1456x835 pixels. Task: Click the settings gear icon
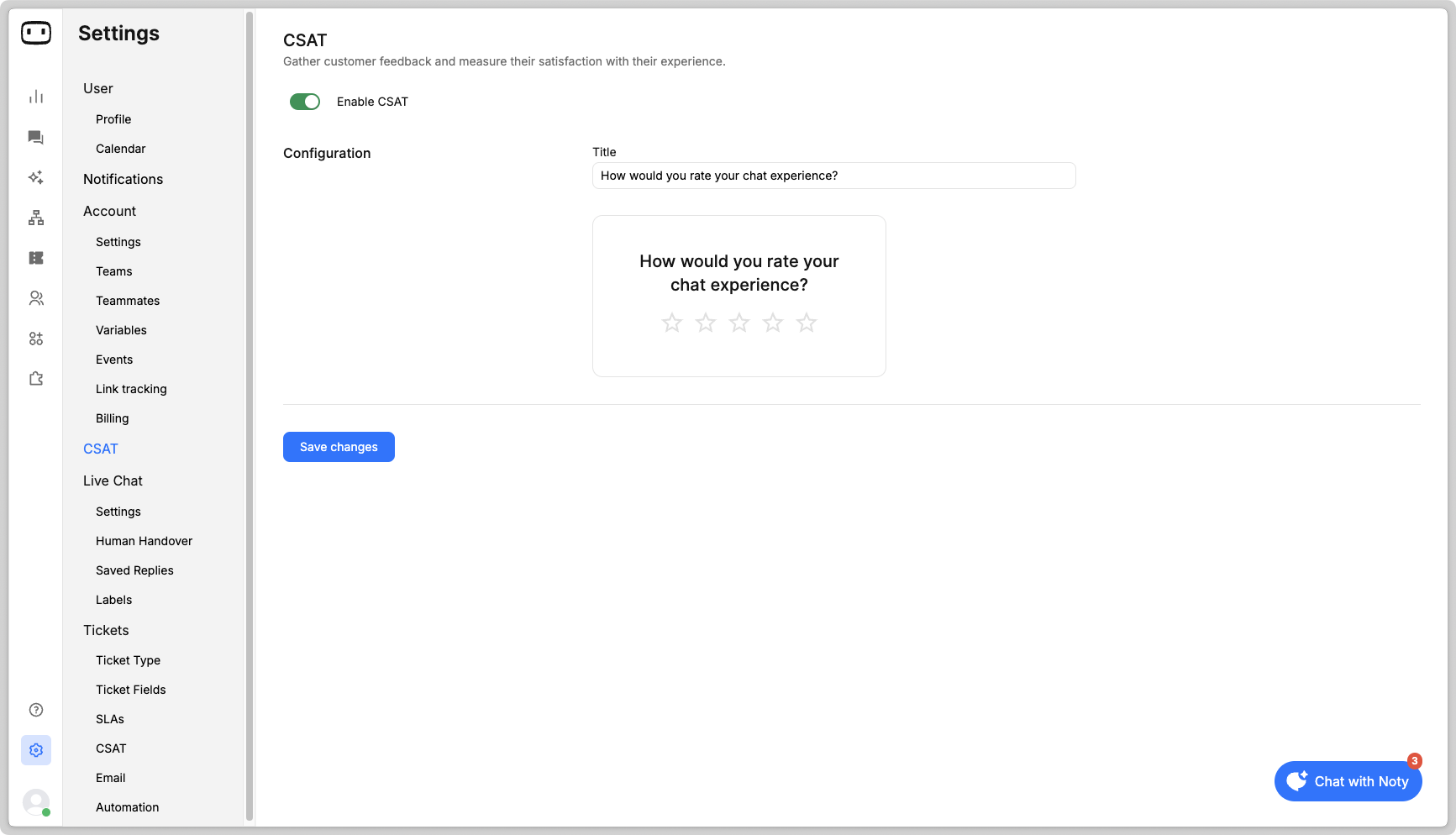tap(36, 750)
